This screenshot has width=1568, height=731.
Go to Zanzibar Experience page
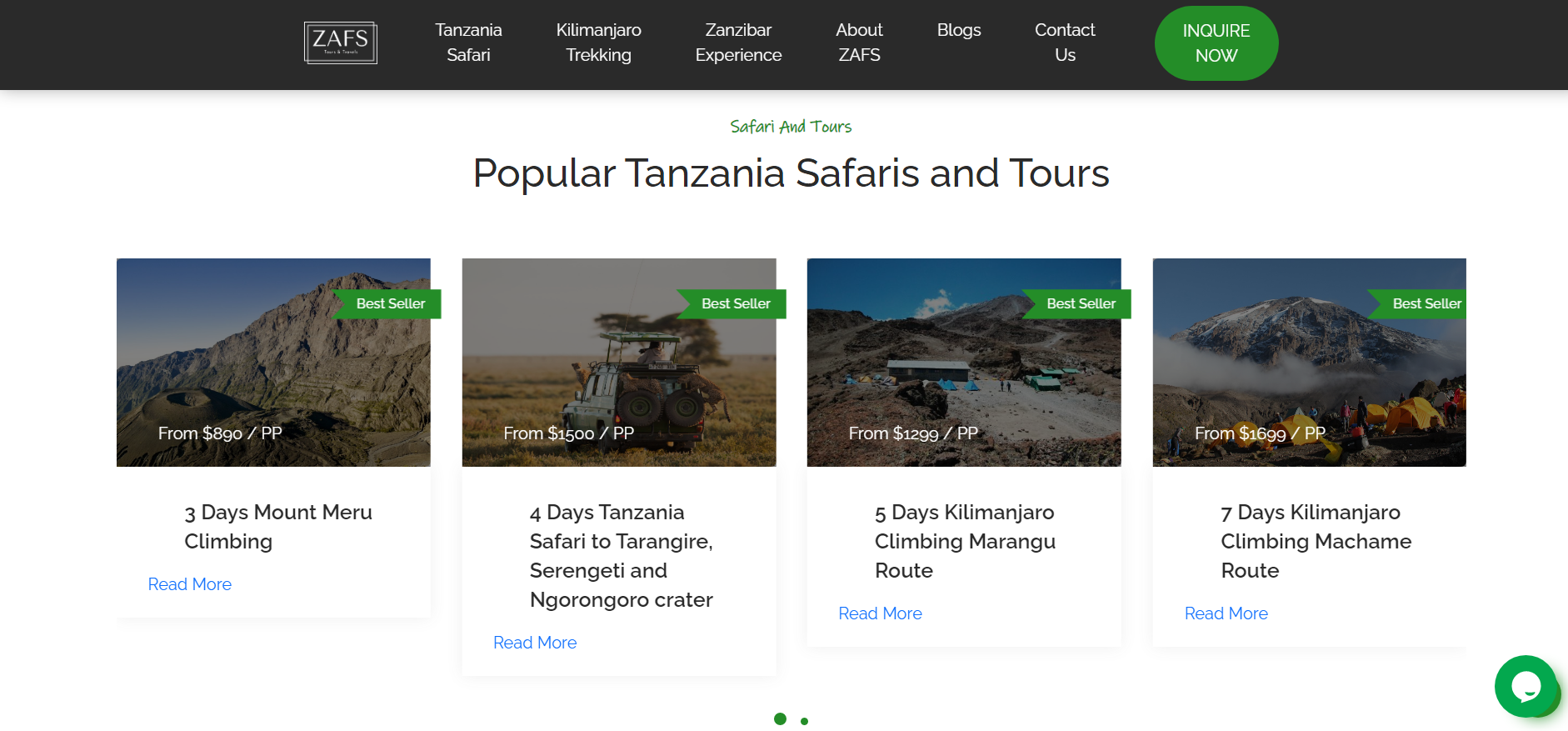pos(738,43)
